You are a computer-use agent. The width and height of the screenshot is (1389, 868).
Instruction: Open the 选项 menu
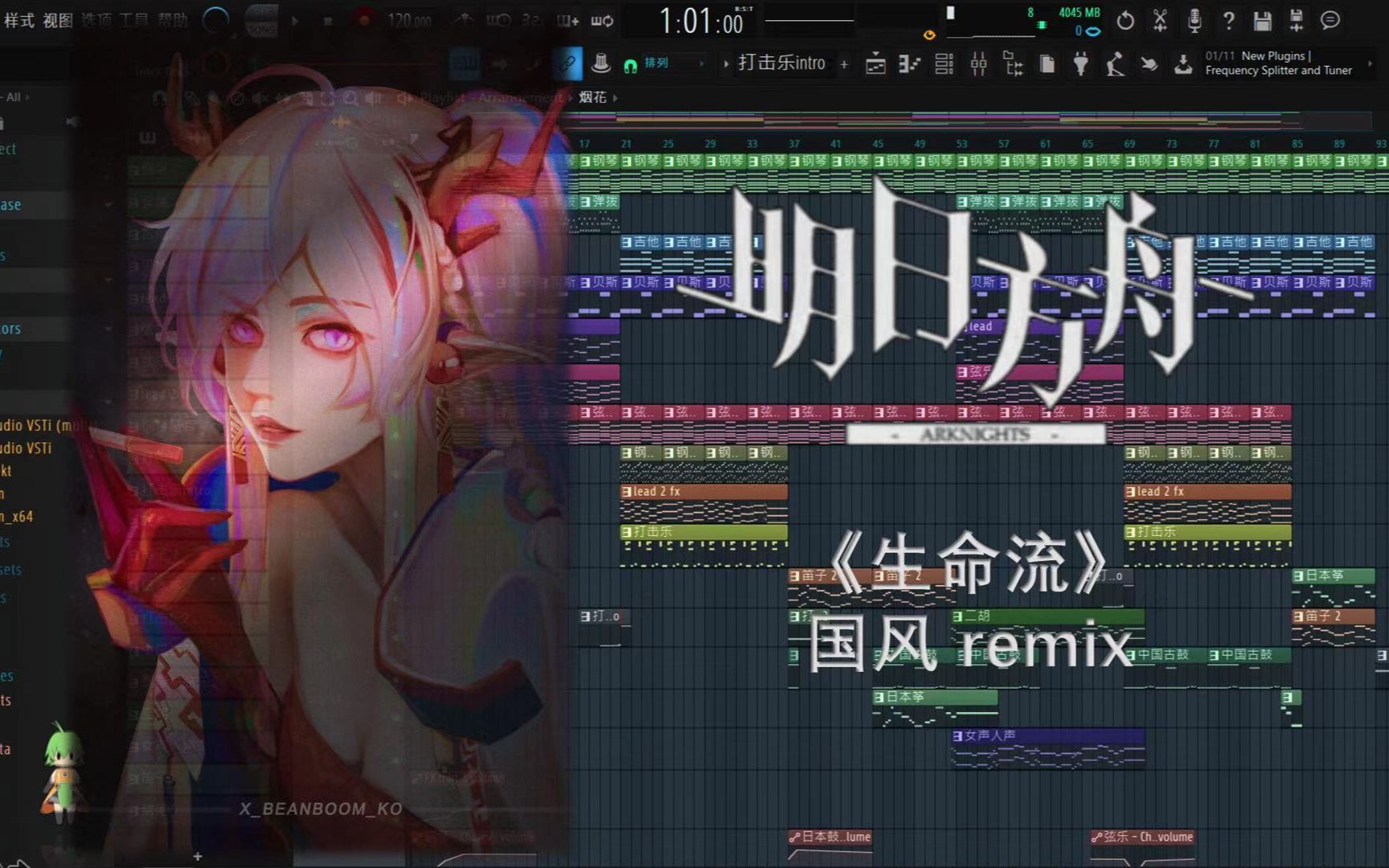tap(96, 20)
